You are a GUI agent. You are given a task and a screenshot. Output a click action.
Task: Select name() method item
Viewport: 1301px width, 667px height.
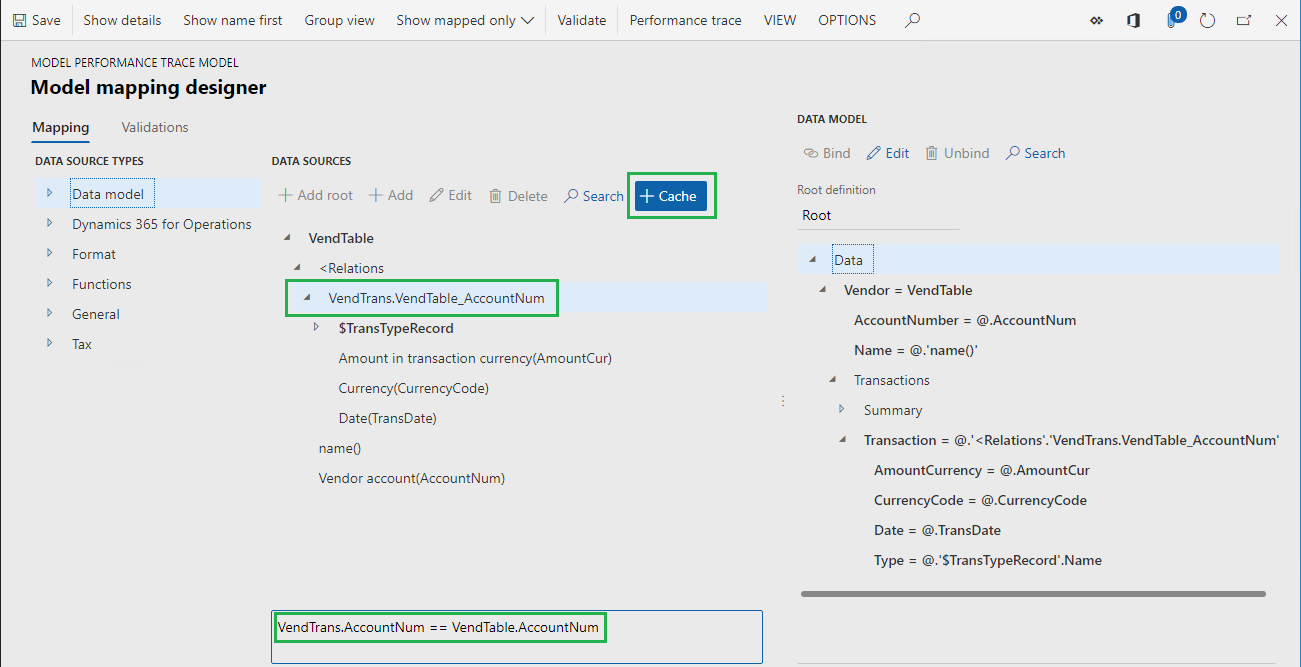[339, 448]
